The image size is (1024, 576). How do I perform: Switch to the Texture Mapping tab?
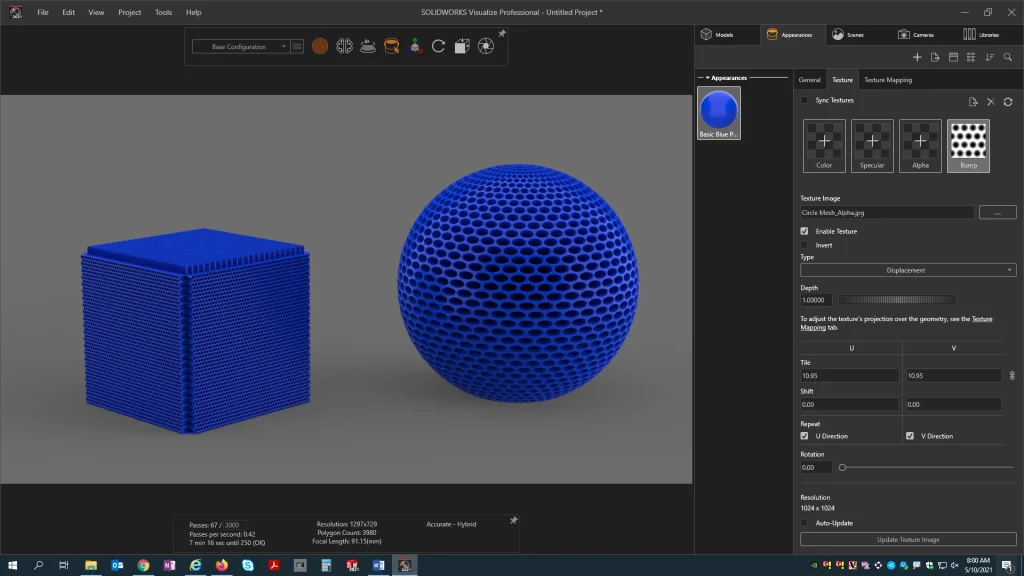pos(887,80)
